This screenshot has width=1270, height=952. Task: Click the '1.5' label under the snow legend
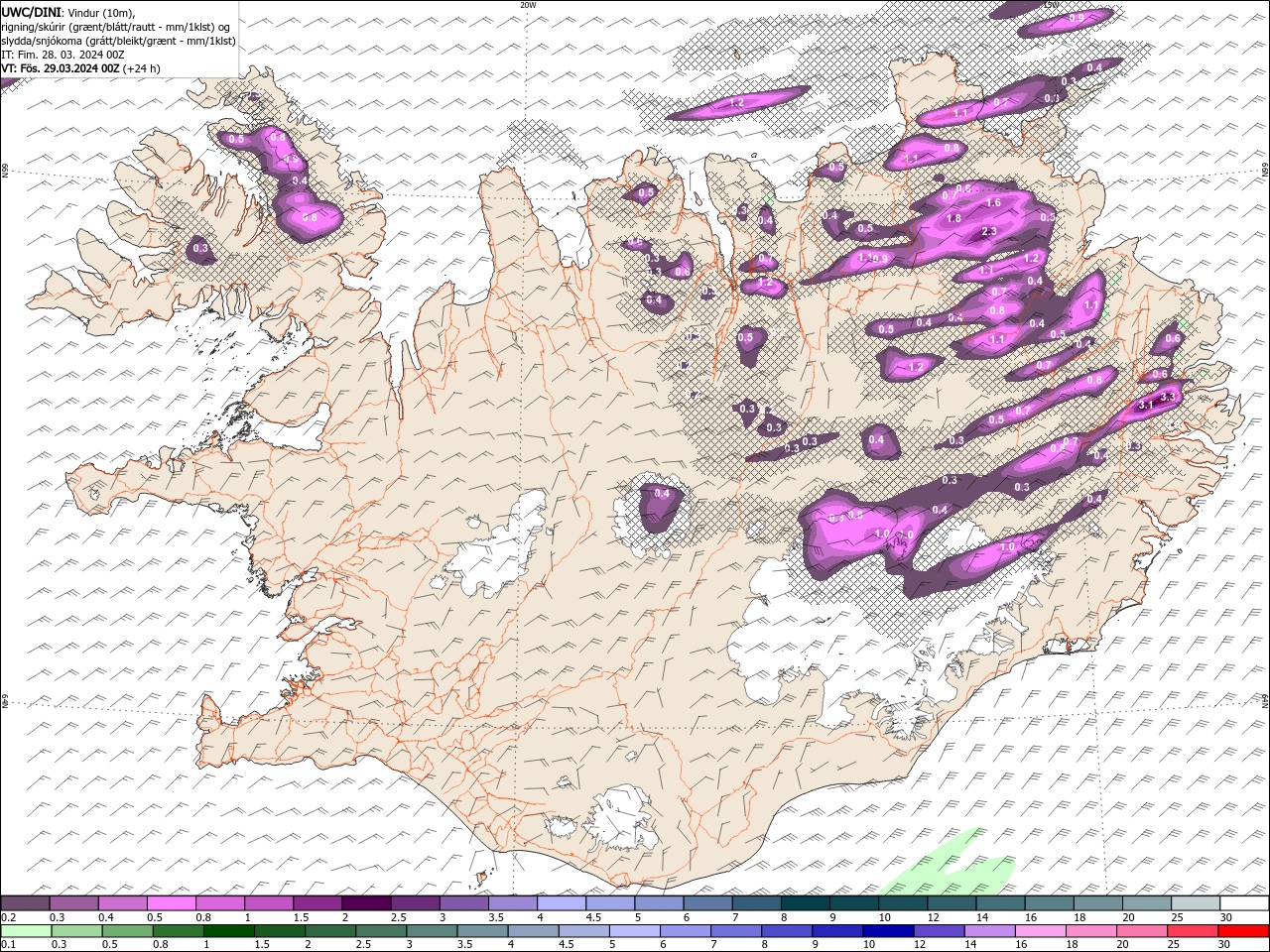click(300, 917)
